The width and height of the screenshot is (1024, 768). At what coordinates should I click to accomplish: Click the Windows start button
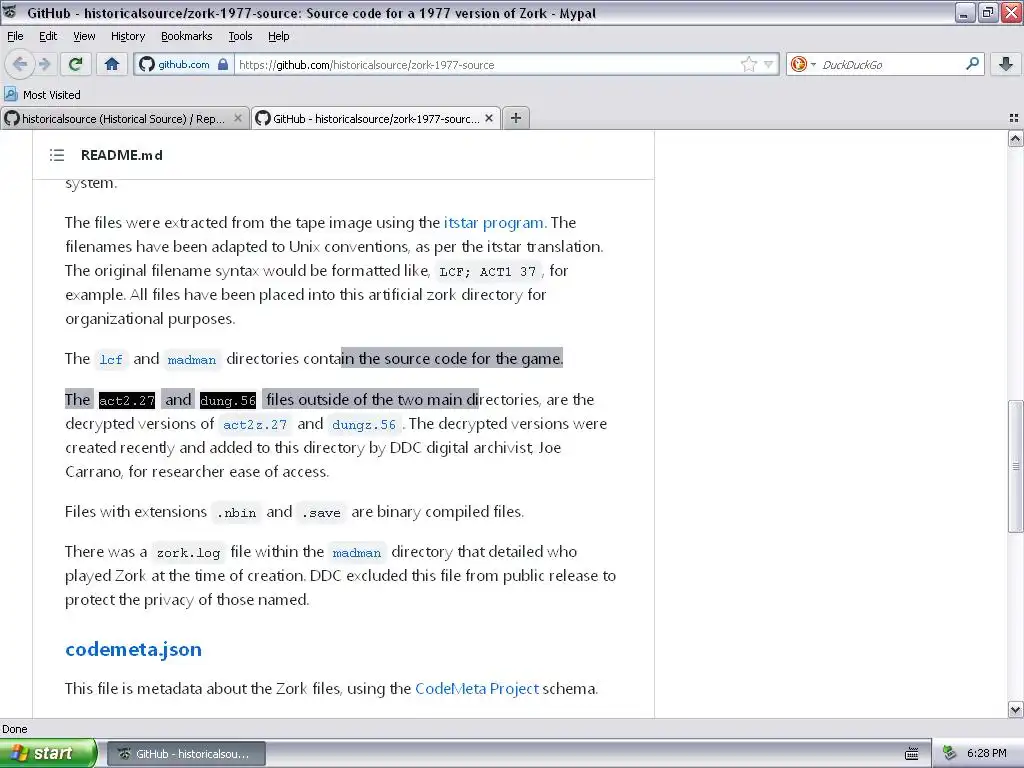[x=48, y=753]
